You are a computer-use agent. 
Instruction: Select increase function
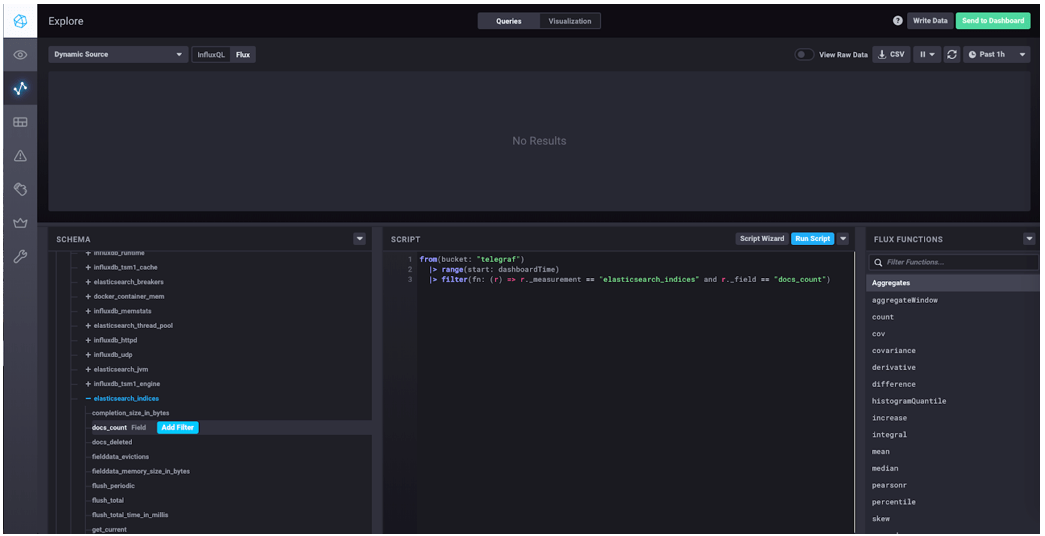click(x=889, y=418)
